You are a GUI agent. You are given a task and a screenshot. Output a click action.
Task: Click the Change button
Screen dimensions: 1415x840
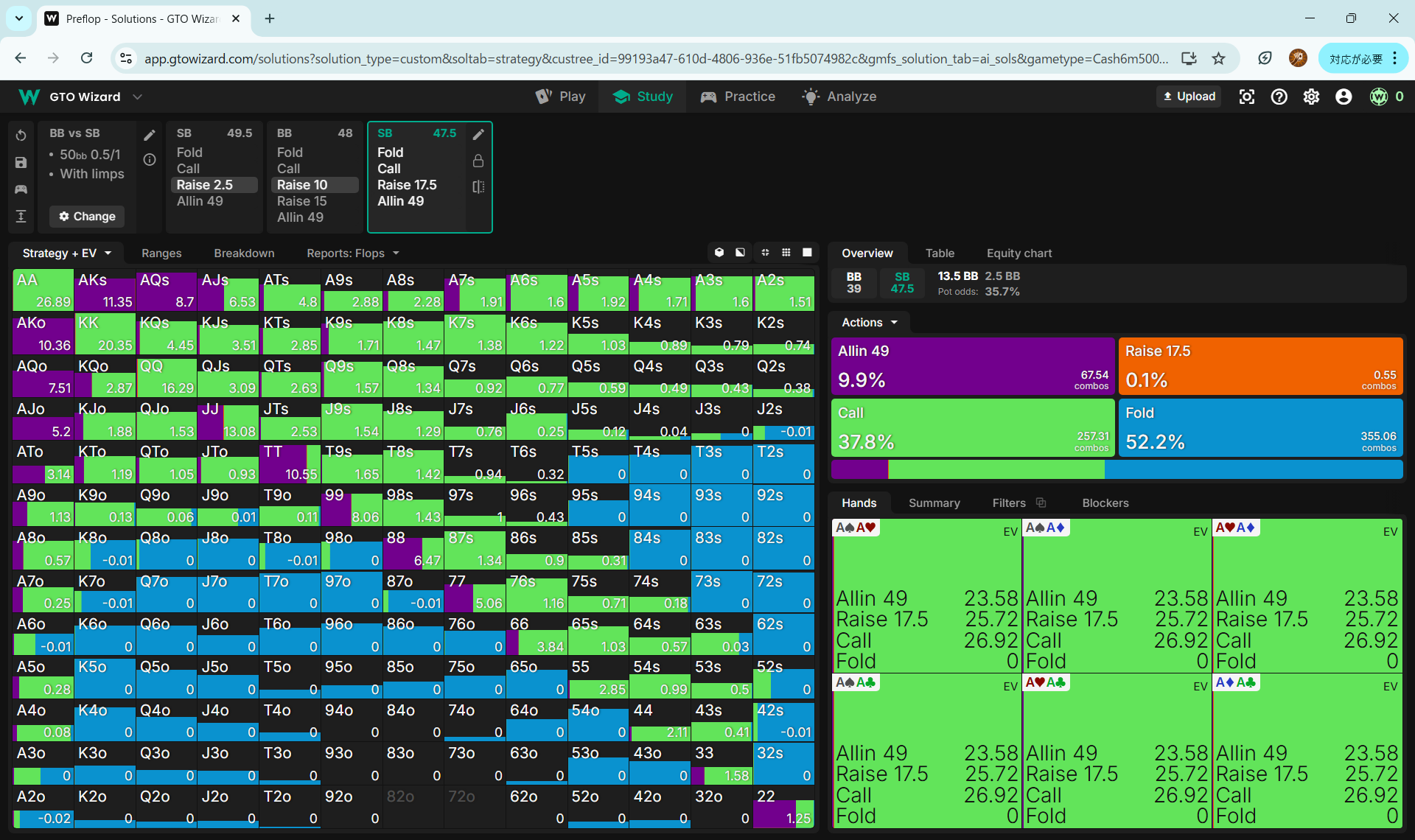[x=87, y=217]
